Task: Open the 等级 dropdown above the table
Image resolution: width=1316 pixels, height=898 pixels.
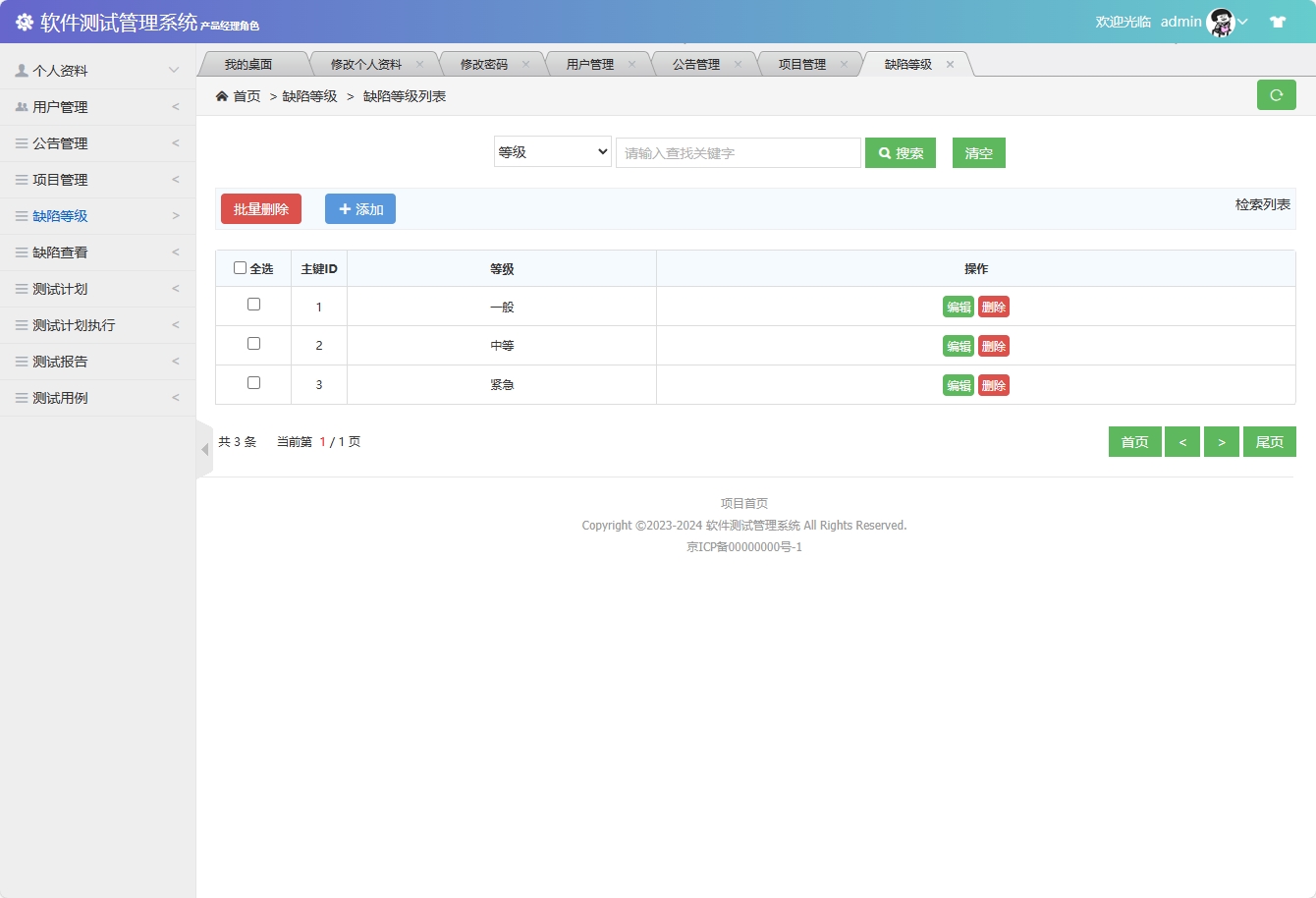Action: [552, 152]
